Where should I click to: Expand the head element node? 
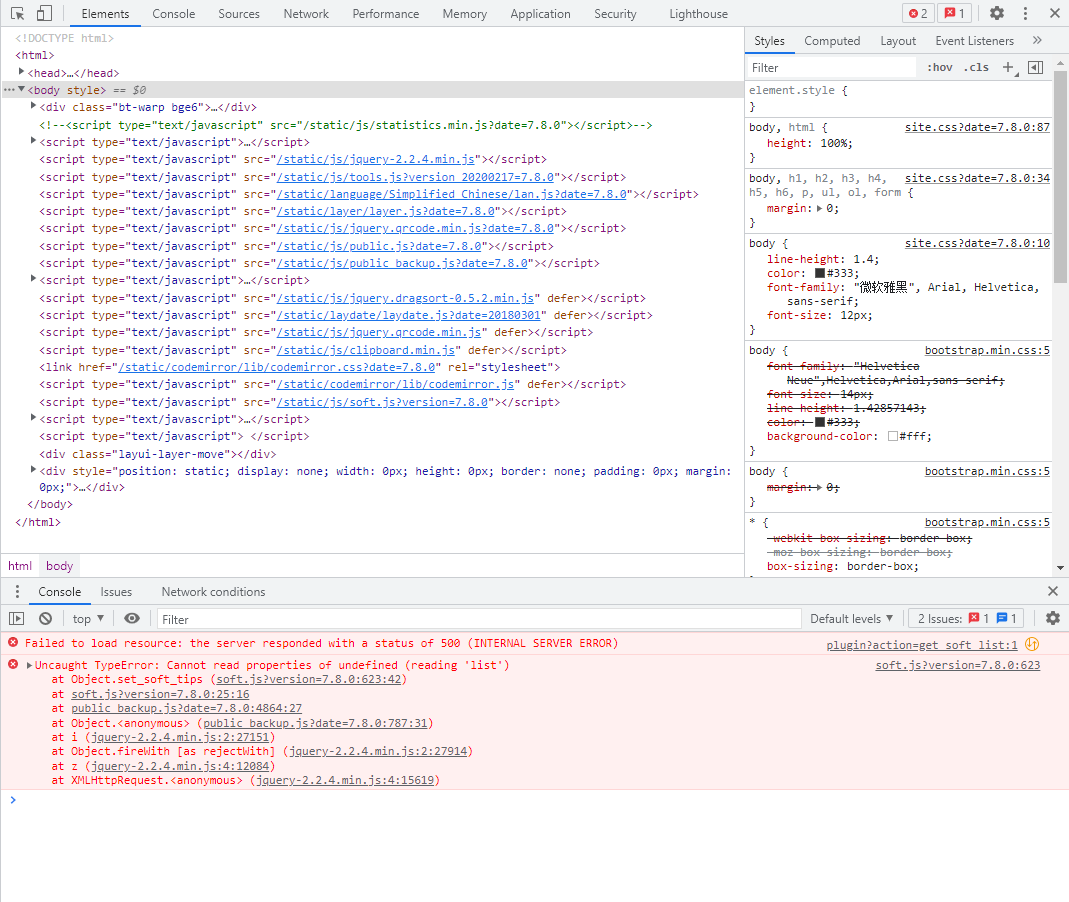pos(21,72)
